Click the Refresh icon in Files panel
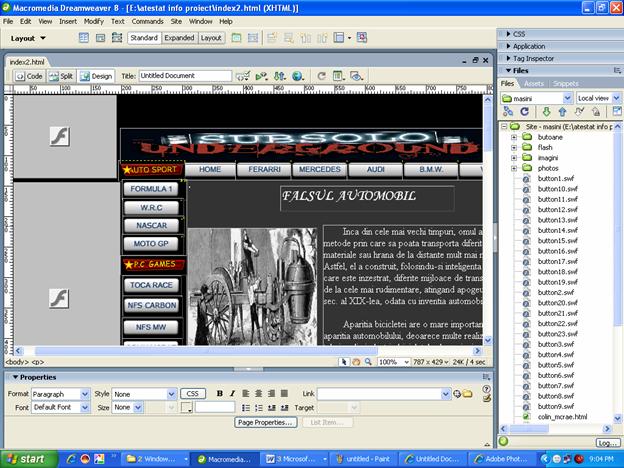The height and width of the screenshot is (468, 624). click(525, 112)
